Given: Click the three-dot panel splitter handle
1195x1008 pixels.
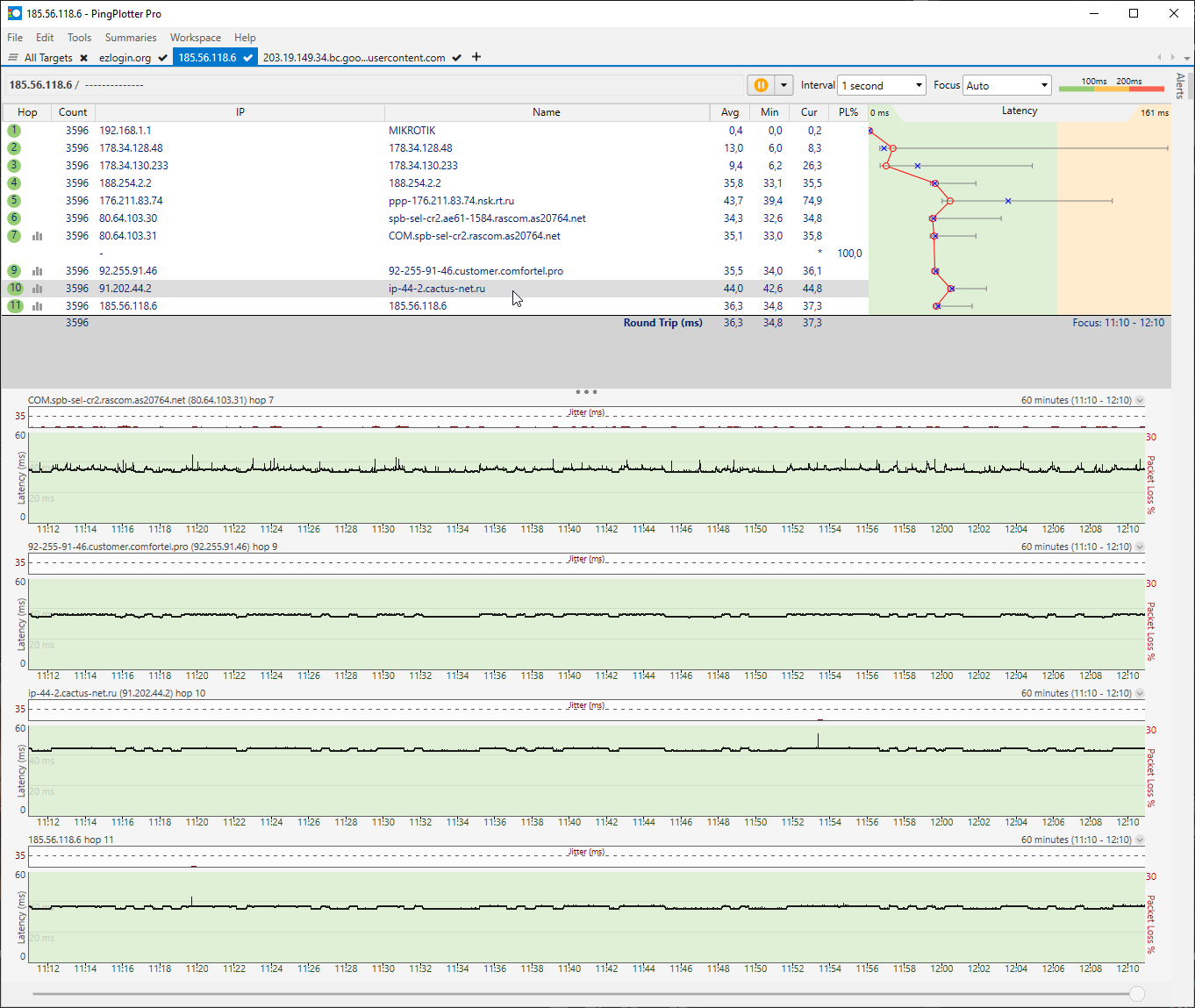Looking at the screenshot, I should [x=586, y=391].
